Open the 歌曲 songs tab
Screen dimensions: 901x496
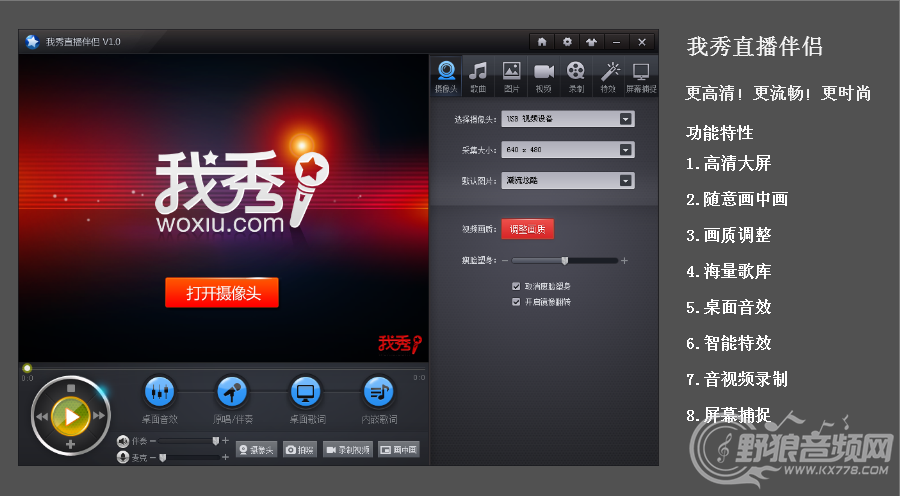click(478, 76)
